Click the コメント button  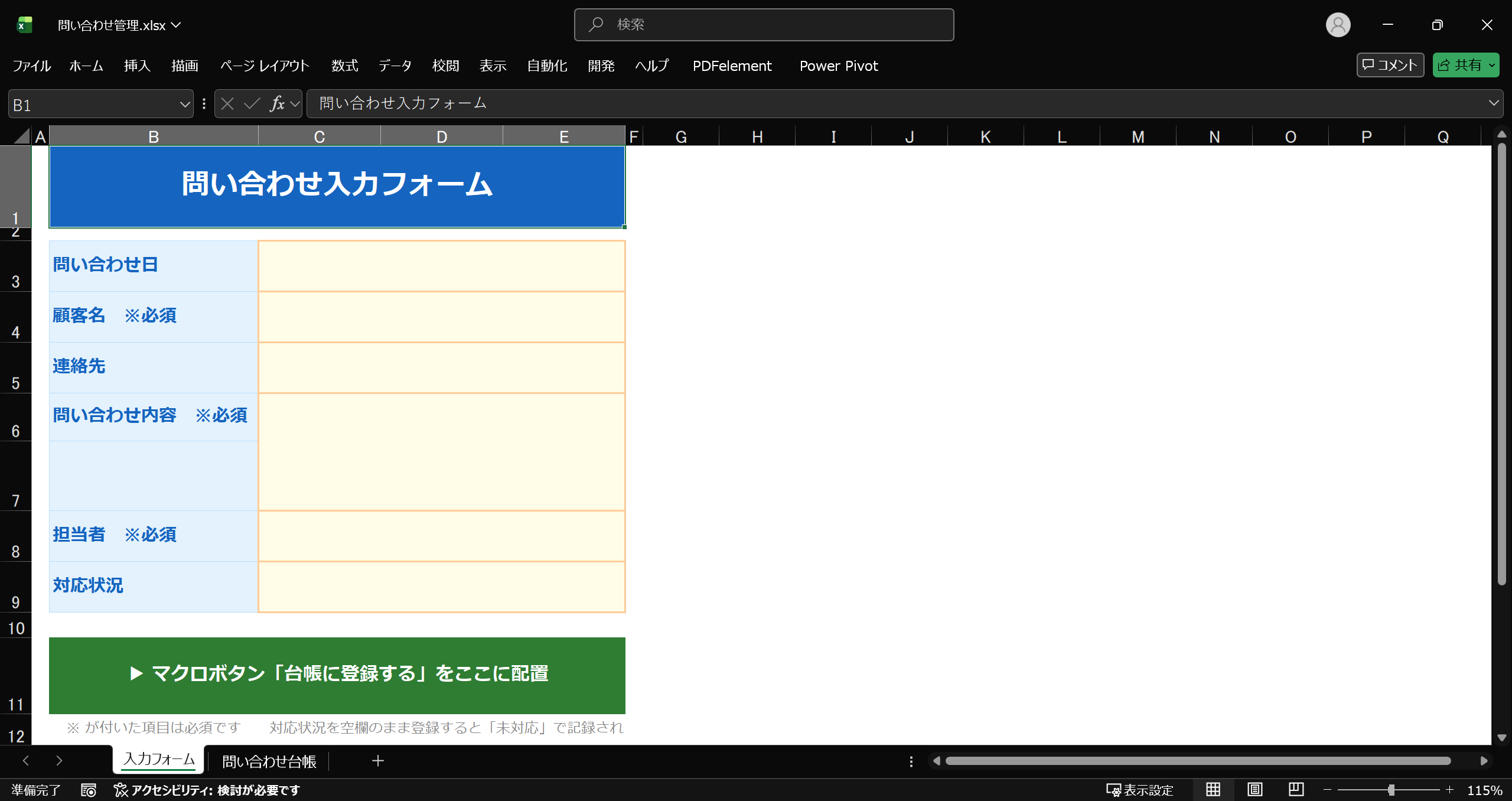click(1390, 65)
